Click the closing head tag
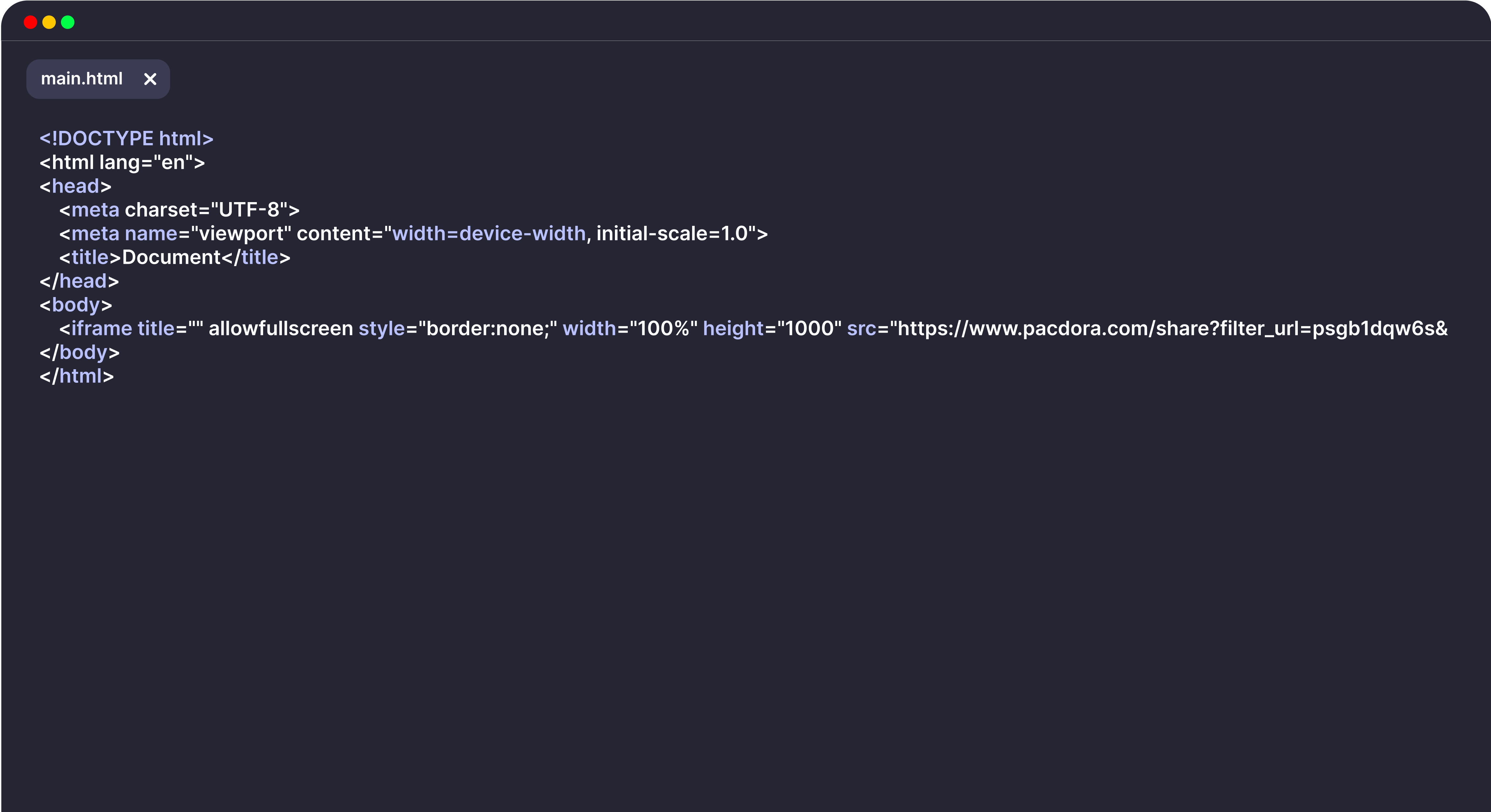1491x812 pixels. click(x=79, y=281)
